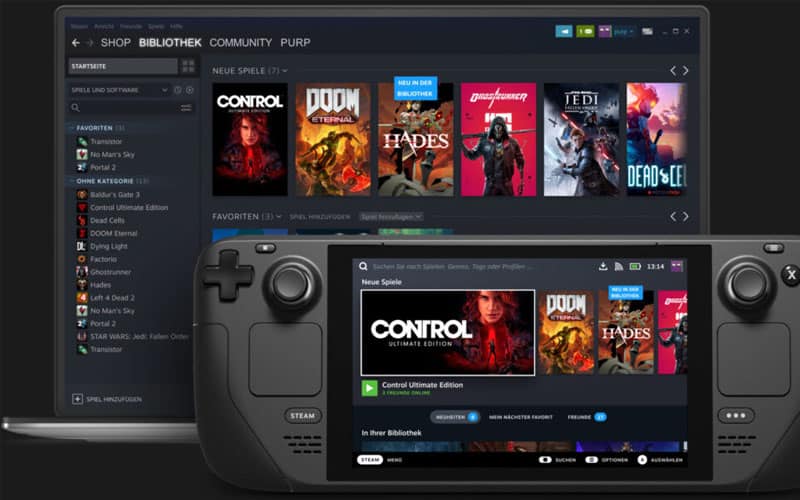800x500 pixels.
Task: Open the advanced filter sliders icon
Action: 186,108
